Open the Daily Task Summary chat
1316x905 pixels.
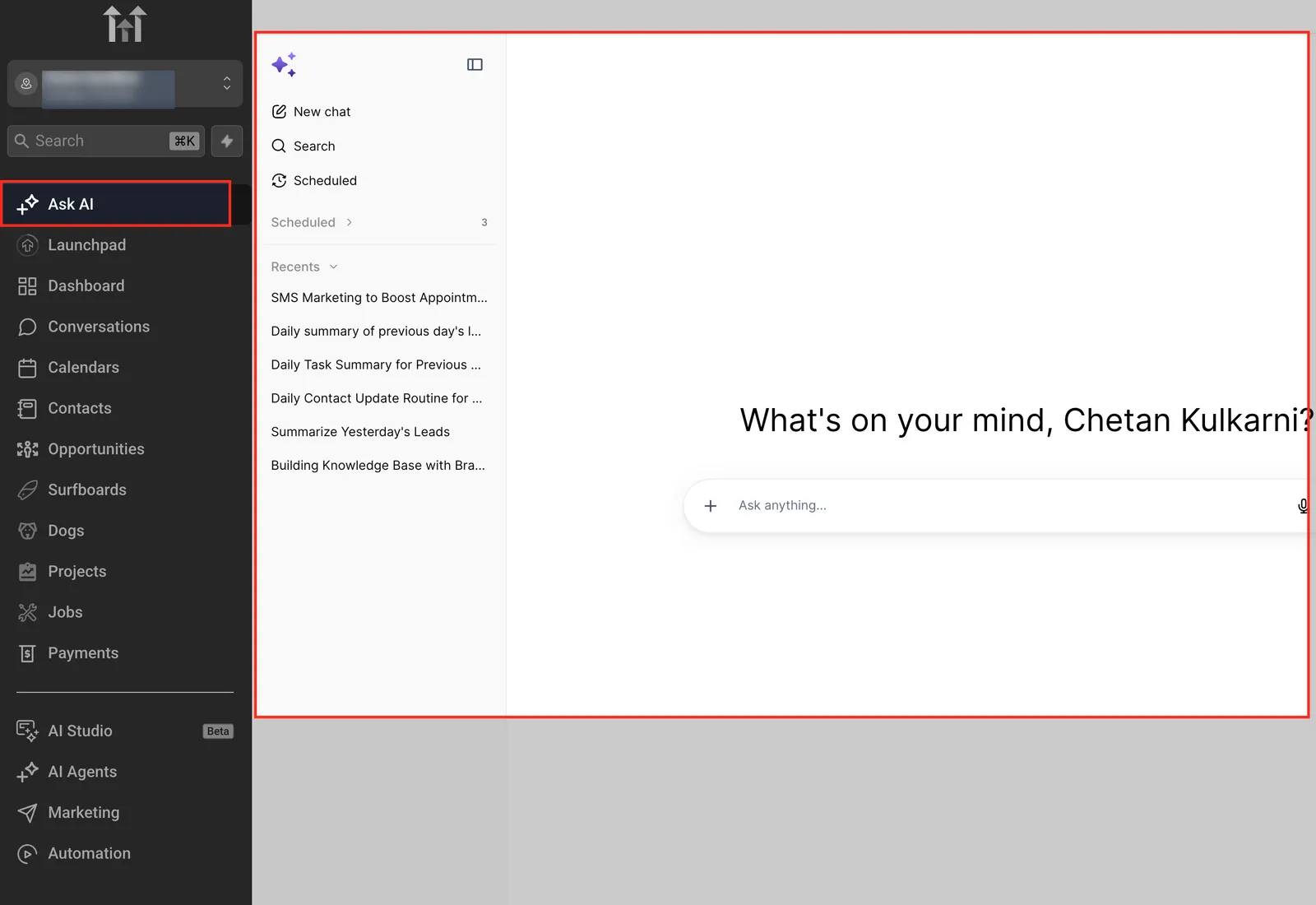376,365
